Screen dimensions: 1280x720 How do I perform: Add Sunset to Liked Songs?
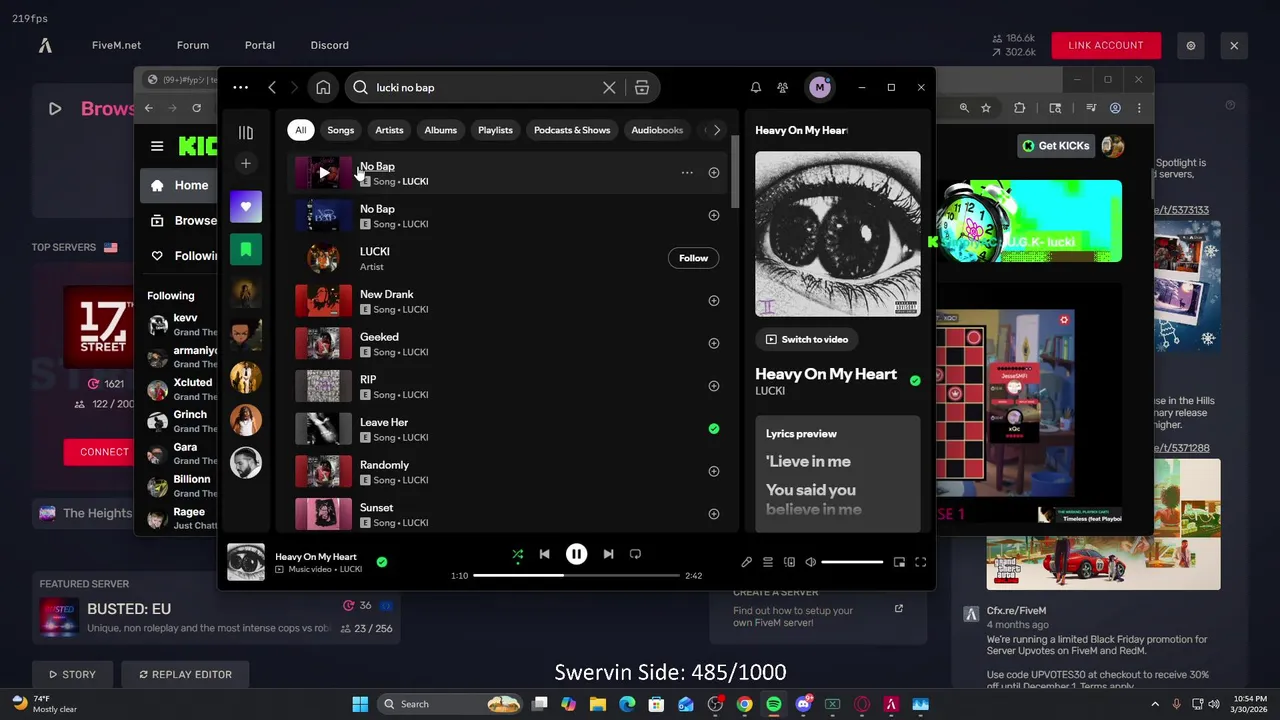(714, 514)
